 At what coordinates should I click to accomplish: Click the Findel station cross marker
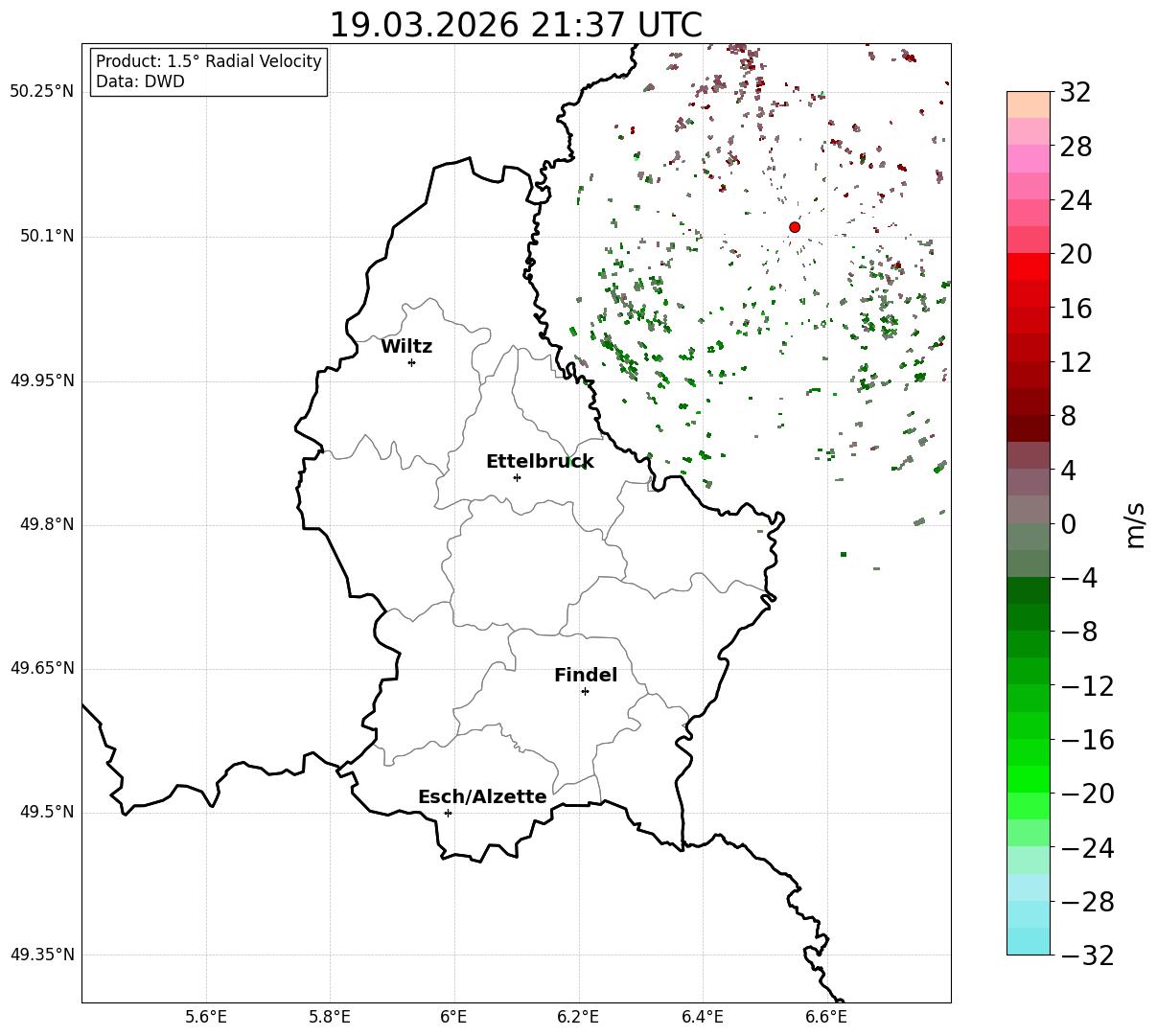click(585, 691)
